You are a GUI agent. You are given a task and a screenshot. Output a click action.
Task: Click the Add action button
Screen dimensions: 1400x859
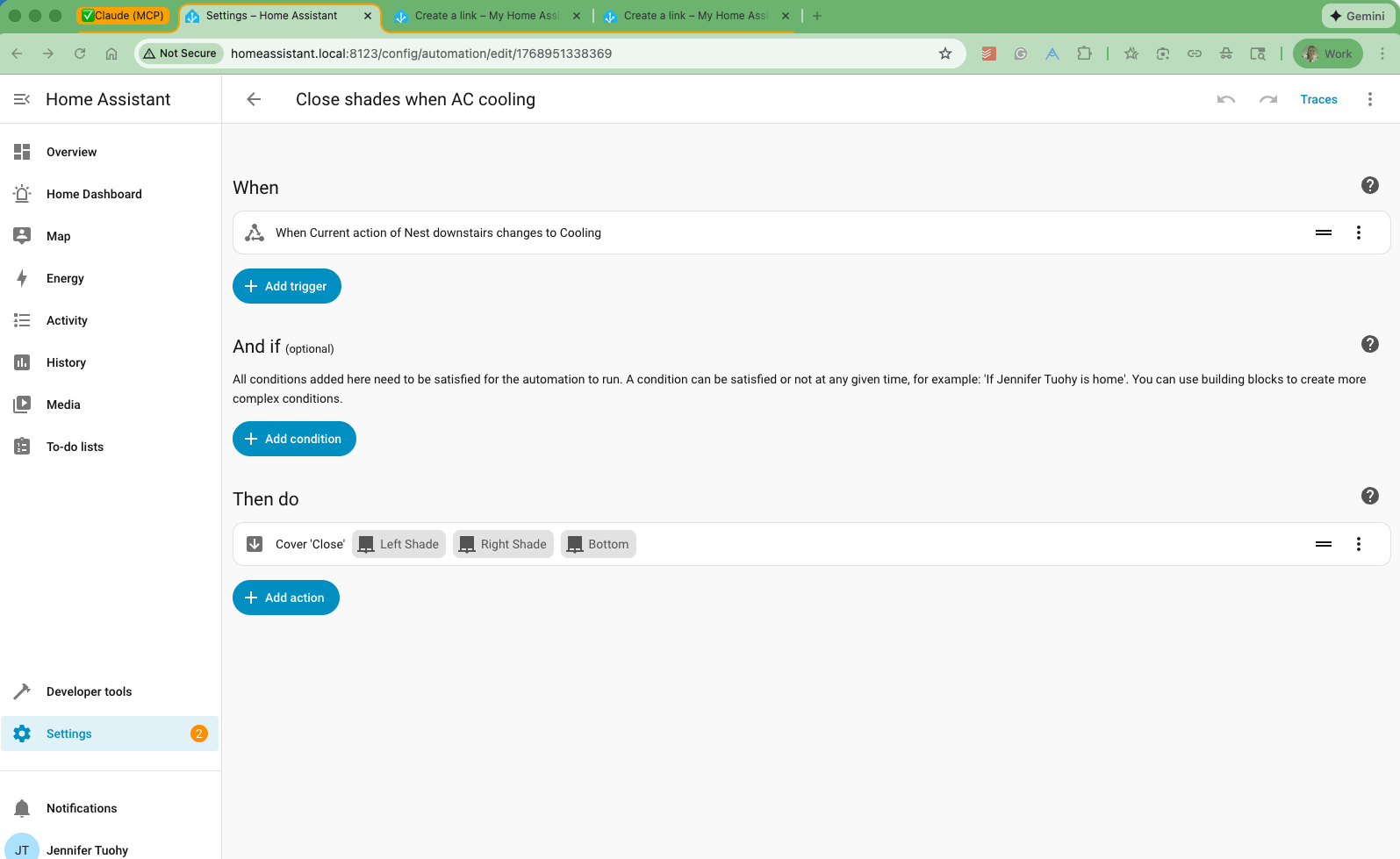click(x=286, y=598)
